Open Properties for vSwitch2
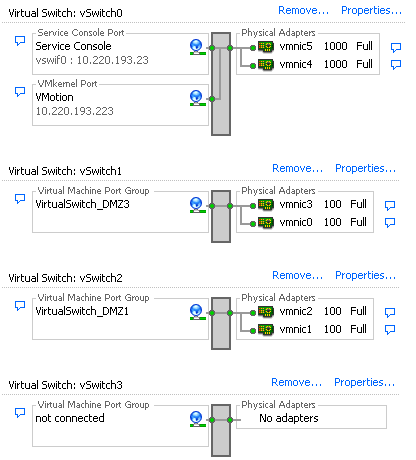This screenshot has width=416, height=460. coord(365,275)
